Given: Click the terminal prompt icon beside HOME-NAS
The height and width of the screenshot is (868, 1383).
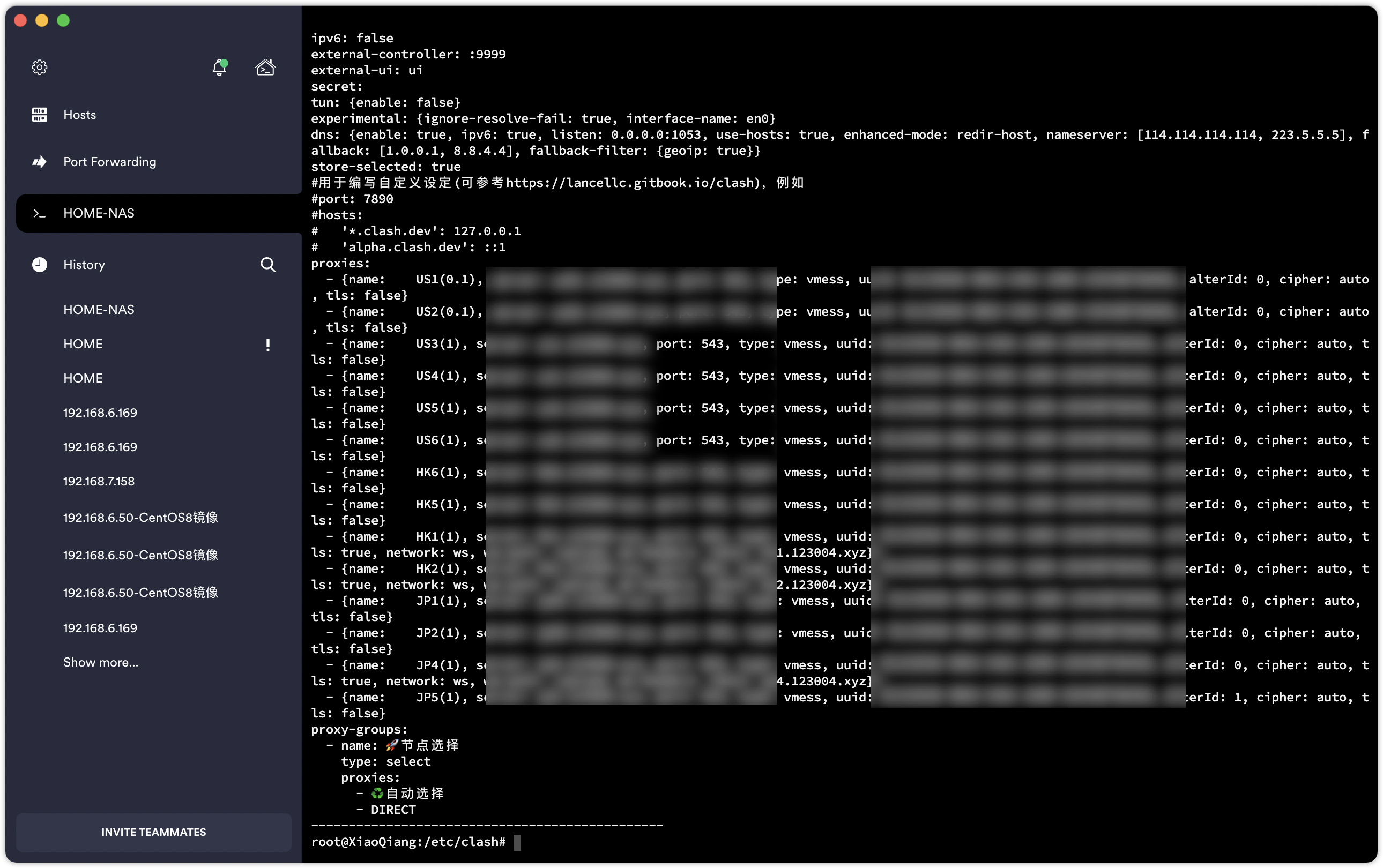Looking at the screenshot, I should (x=40, y=213).
